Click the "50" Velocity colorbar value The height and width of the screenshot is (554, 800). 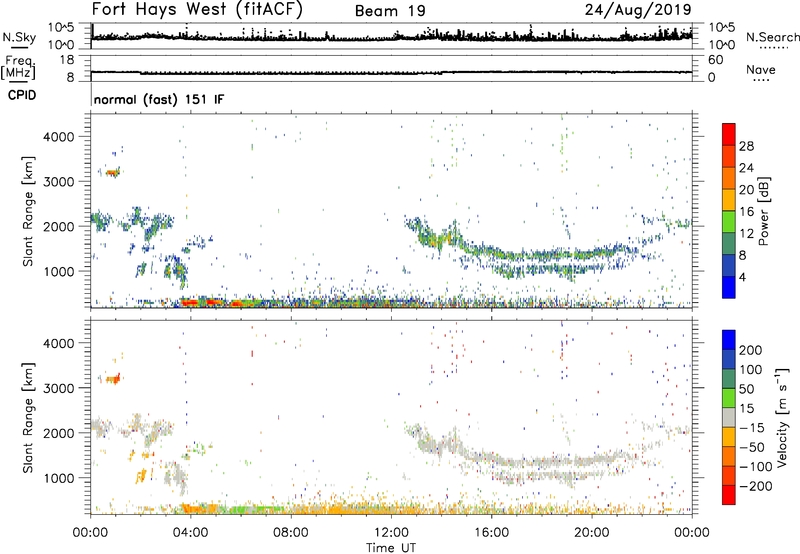[x=747, y=389]
